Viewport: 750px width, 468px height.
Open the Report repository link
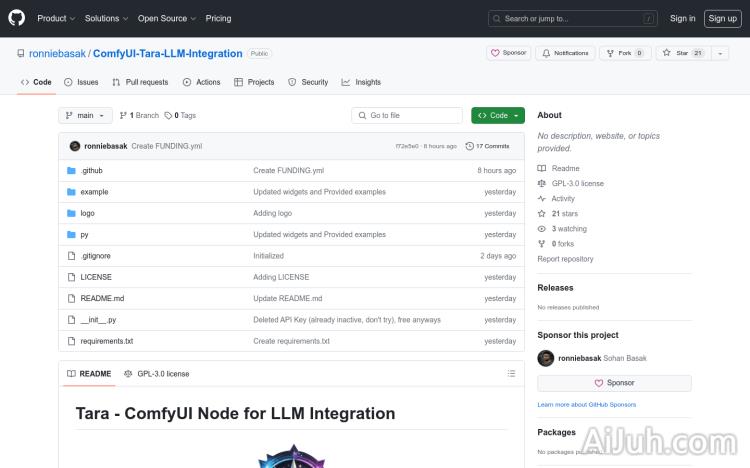click(565, 259)
